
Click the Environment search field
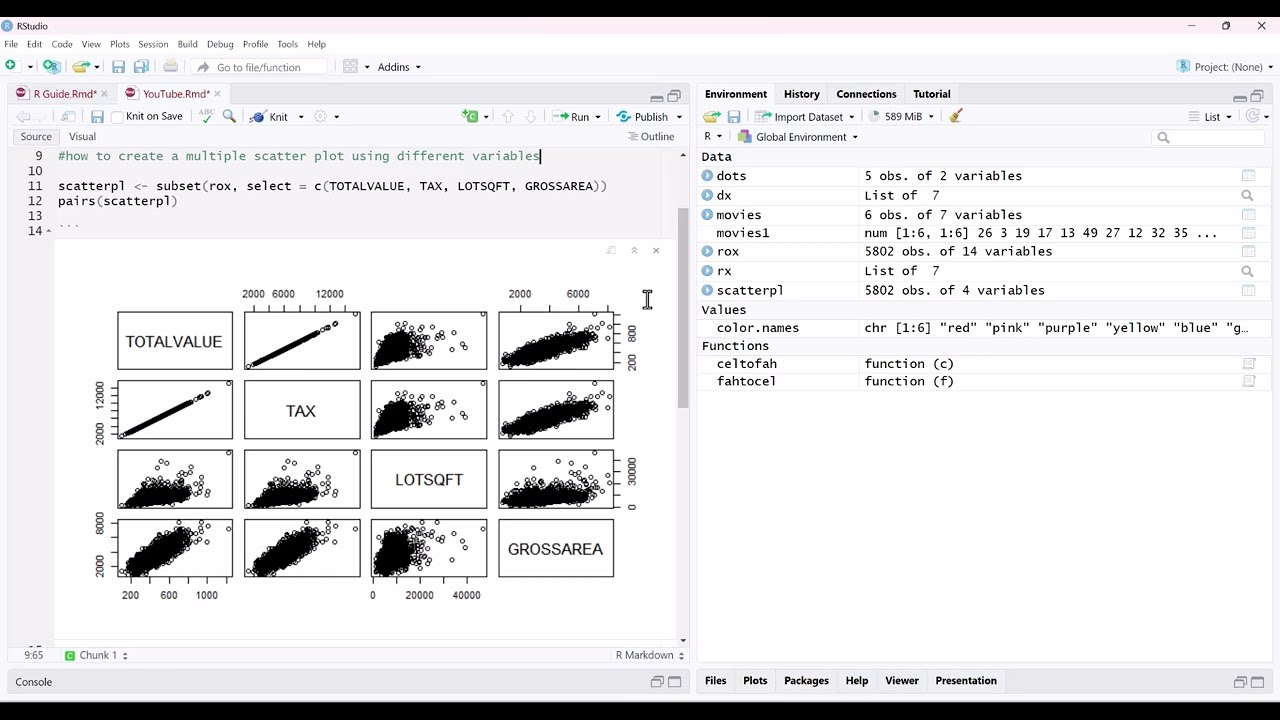(1209, 137)
